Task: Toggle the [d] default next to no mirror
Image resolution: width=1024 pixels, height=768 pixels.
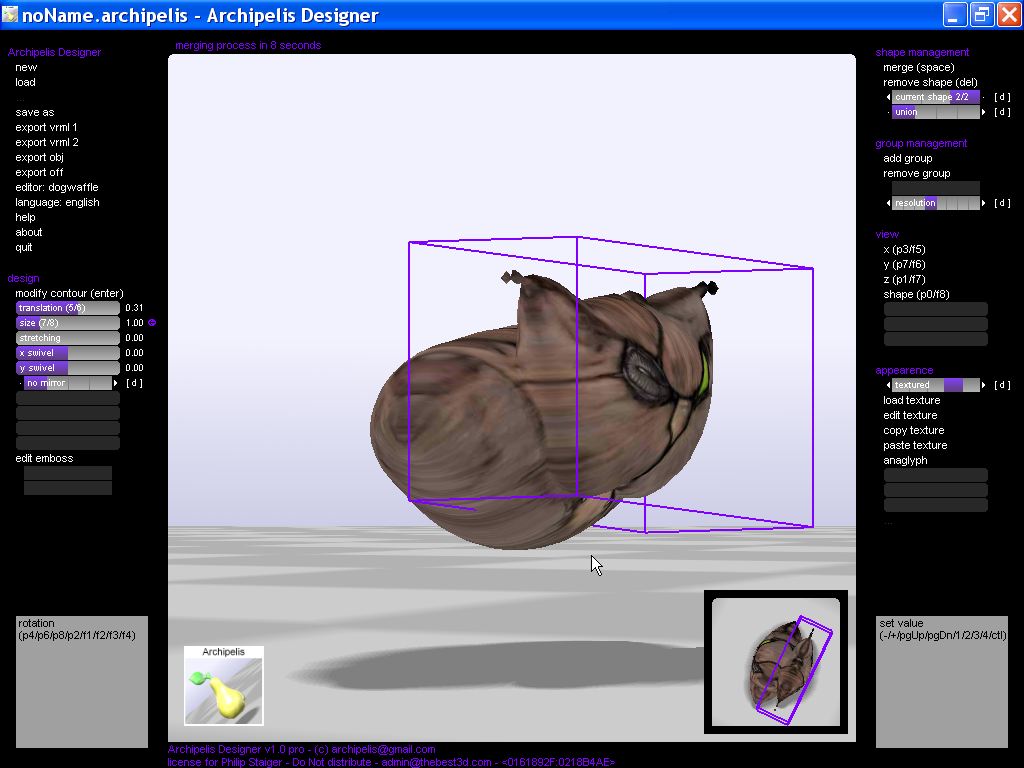Action: point(134,383)
